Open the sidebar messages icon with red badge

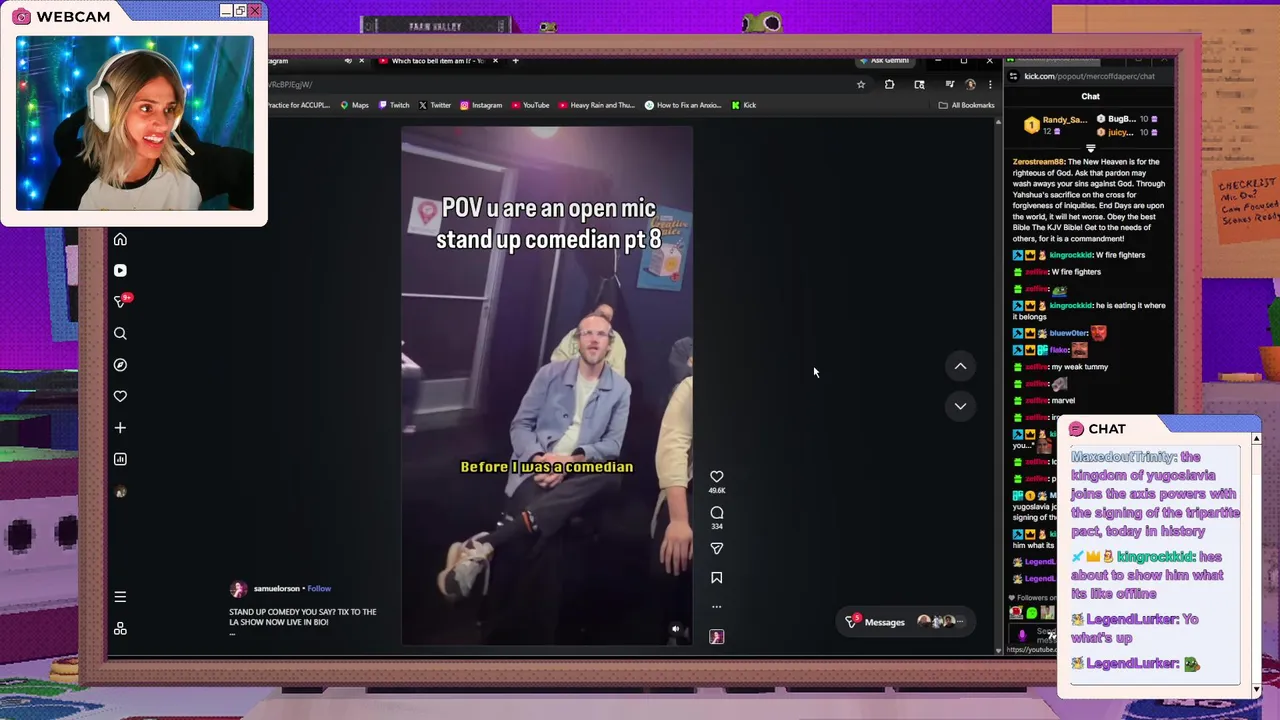[121, 301]
